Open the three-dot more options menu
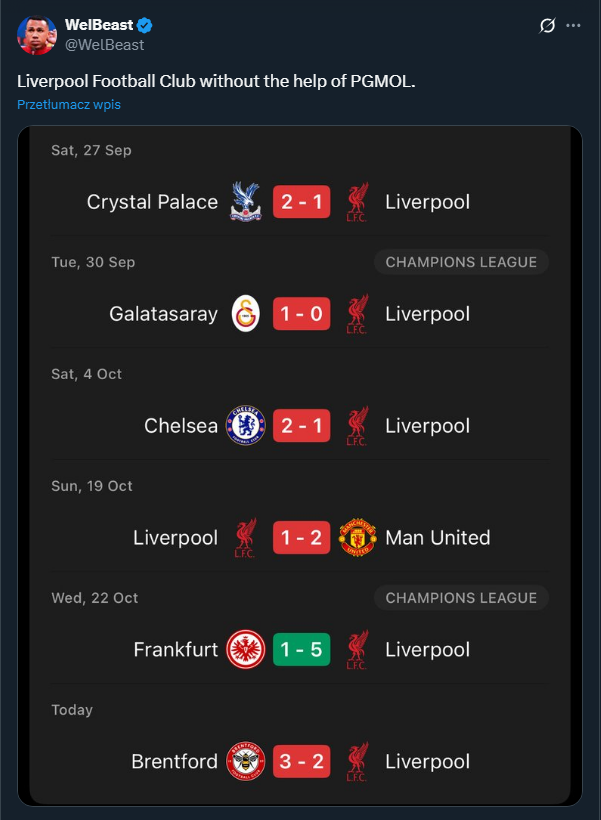Image resolution: width=601 pixels, height=820 pixels. tap(573, 26)
